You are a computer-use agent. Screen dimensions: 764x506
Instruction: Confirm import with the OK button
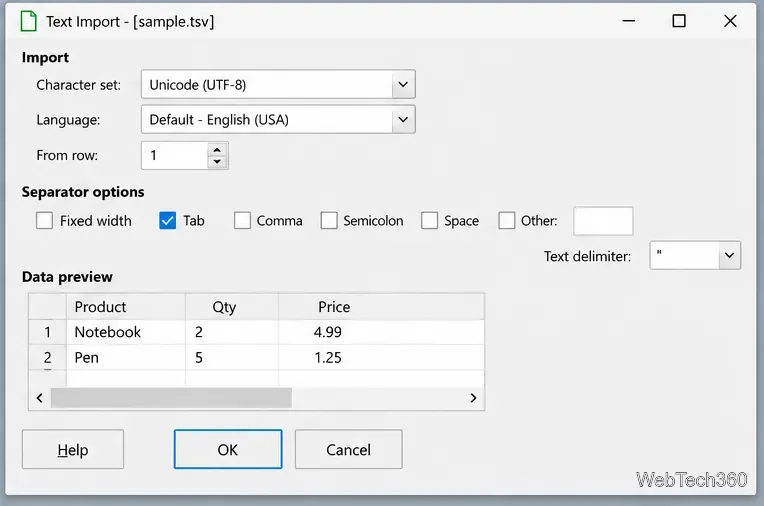pyautogui.click(x=228, y=449)
